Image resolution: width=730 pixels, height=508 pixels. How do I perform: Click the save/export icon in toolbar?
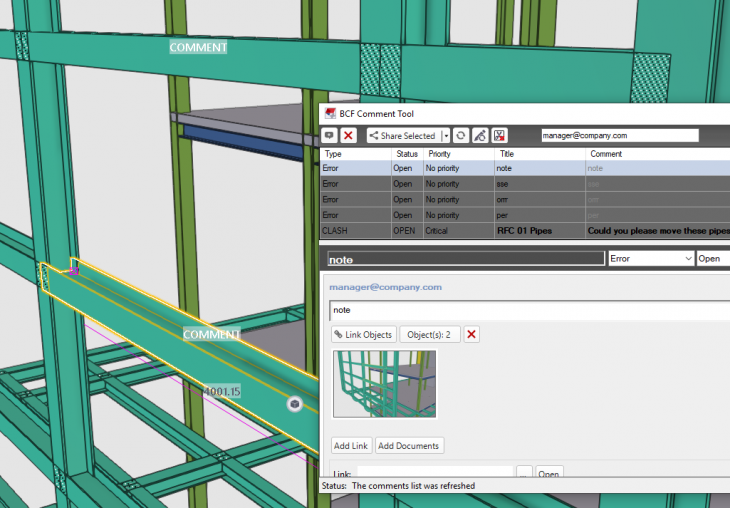tap(499, 135)
